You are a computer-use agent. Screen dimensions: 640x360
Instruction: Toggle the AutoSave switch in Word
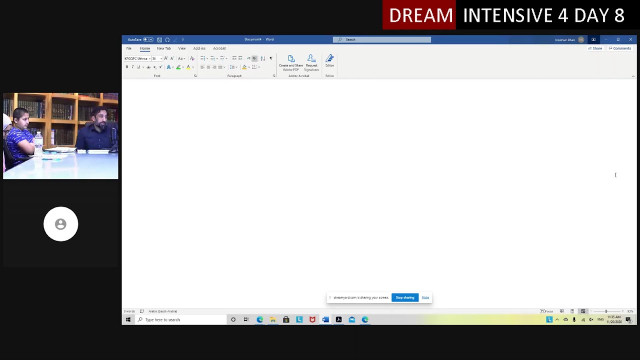click(148, 40)
